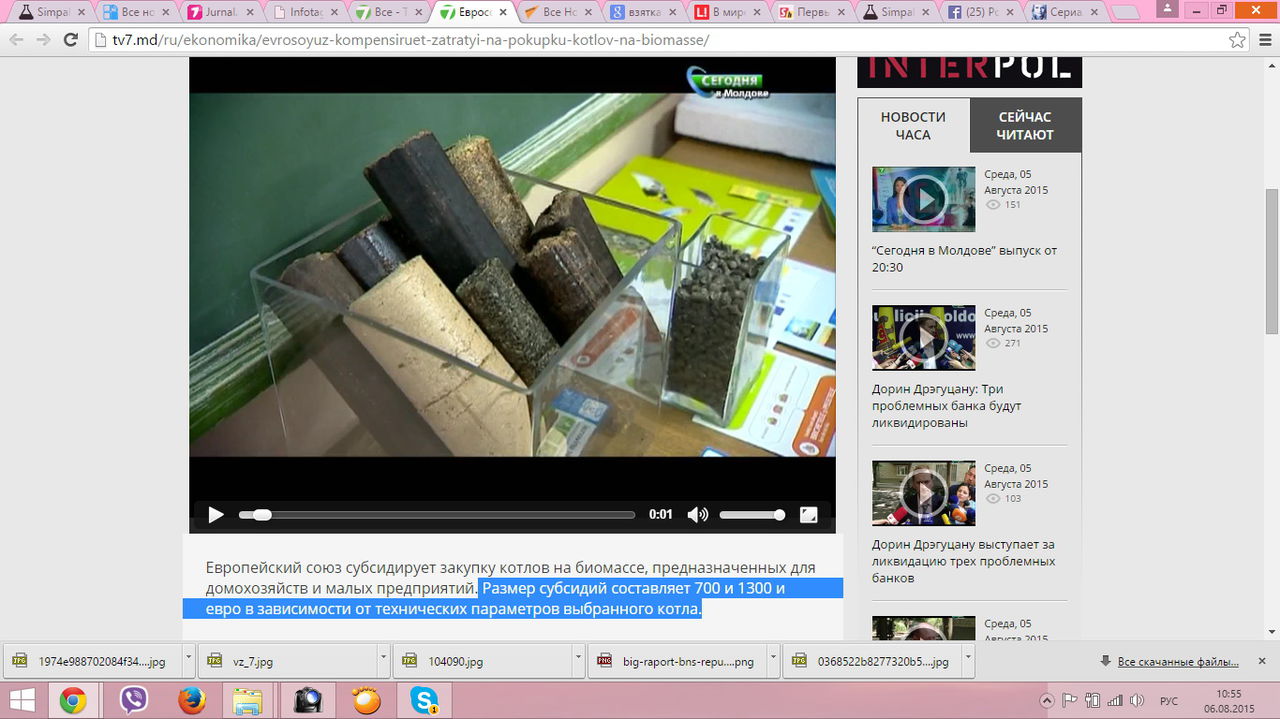Switch to the 'В мире' tab
This screenshot has height=719, width=1280.
point(728,13)
